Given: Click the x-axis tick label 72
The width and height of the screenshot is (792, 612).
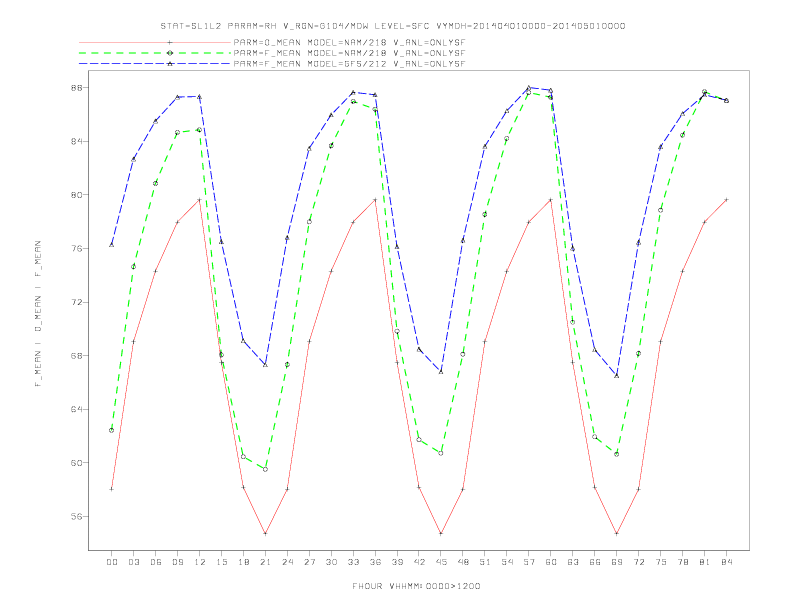Looking at the screenshot, I should coord(639,562).
